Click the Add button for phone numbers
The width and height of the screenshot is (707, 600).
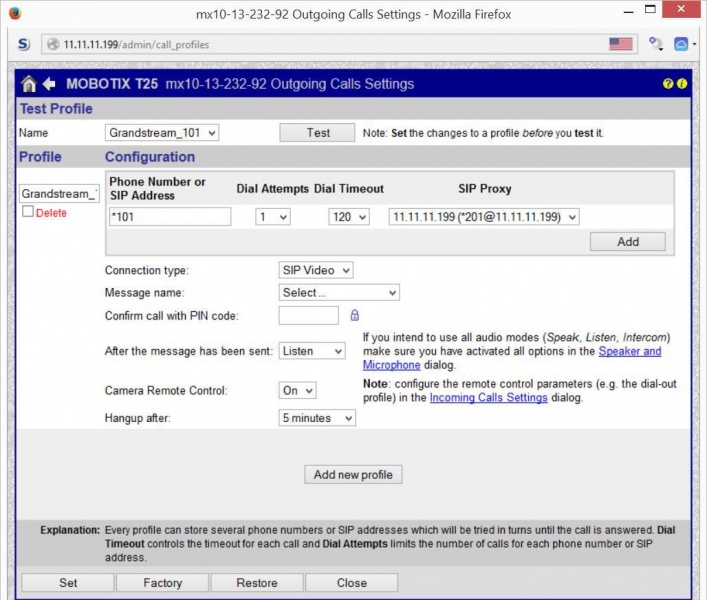pos(628,242)
